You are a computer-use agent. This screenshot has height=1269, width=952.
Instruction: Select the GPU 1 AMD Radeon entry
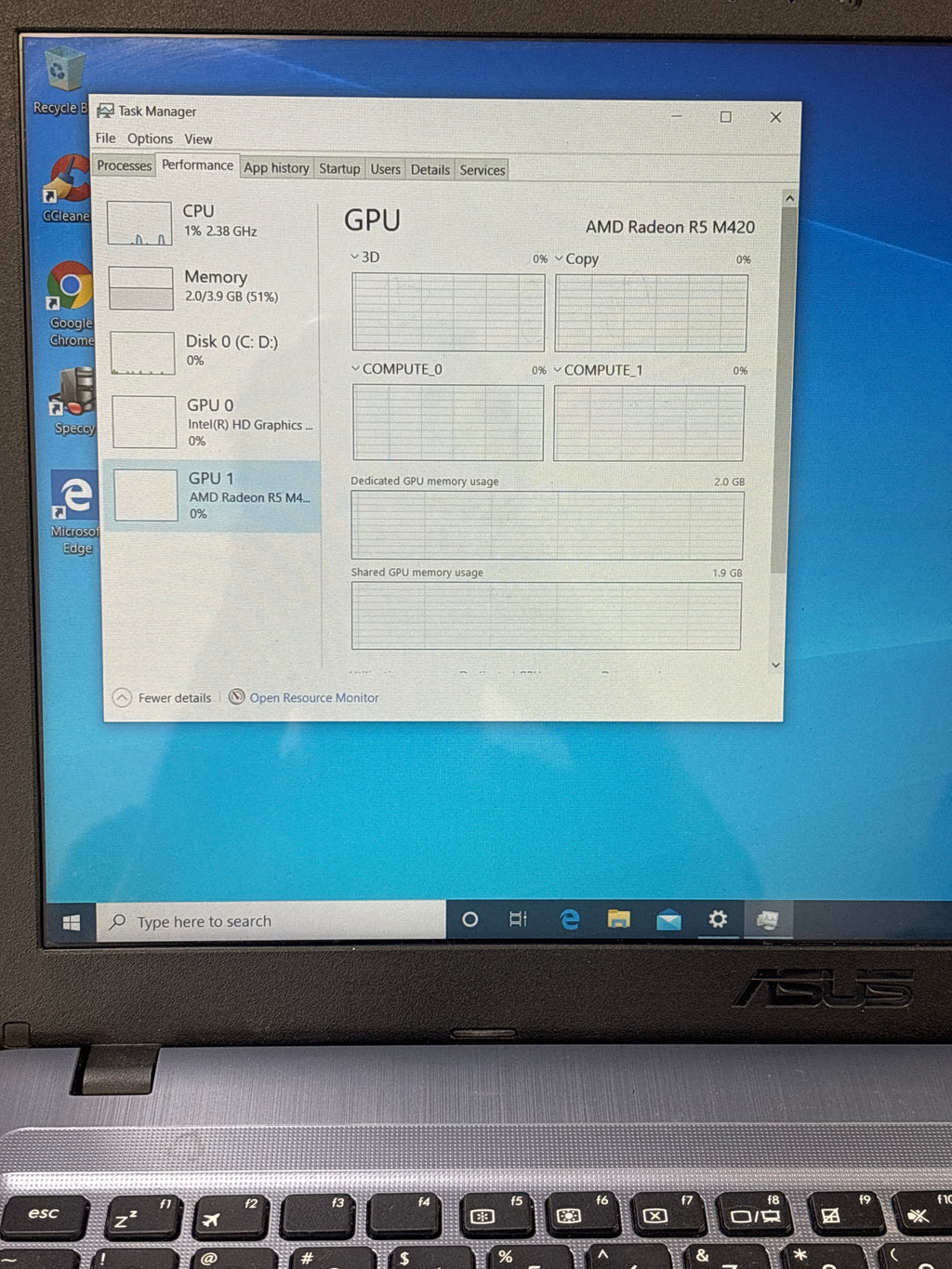tap(213, 496)
